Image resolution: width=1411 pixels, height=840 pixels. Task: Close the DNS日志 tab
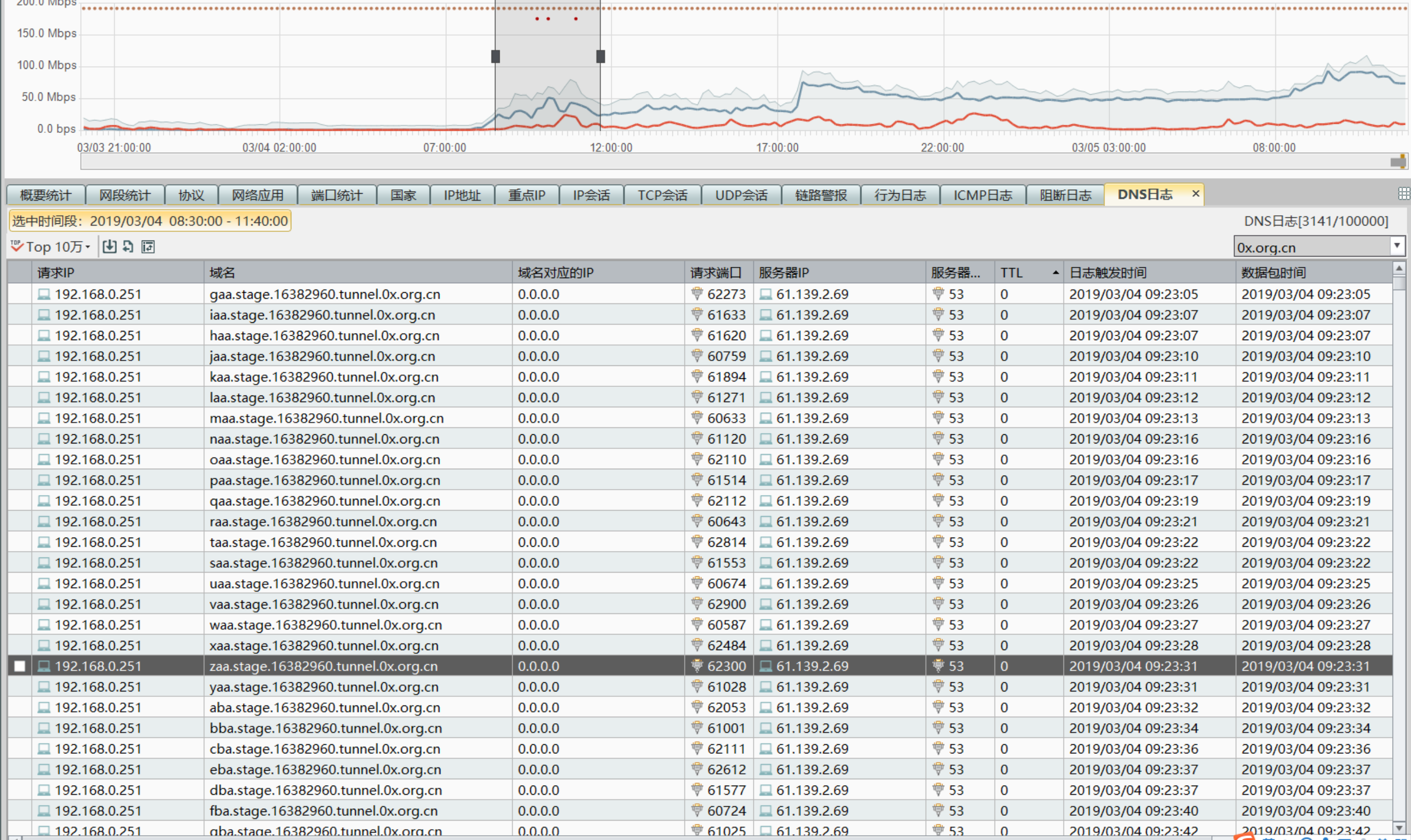point(1195,194)
